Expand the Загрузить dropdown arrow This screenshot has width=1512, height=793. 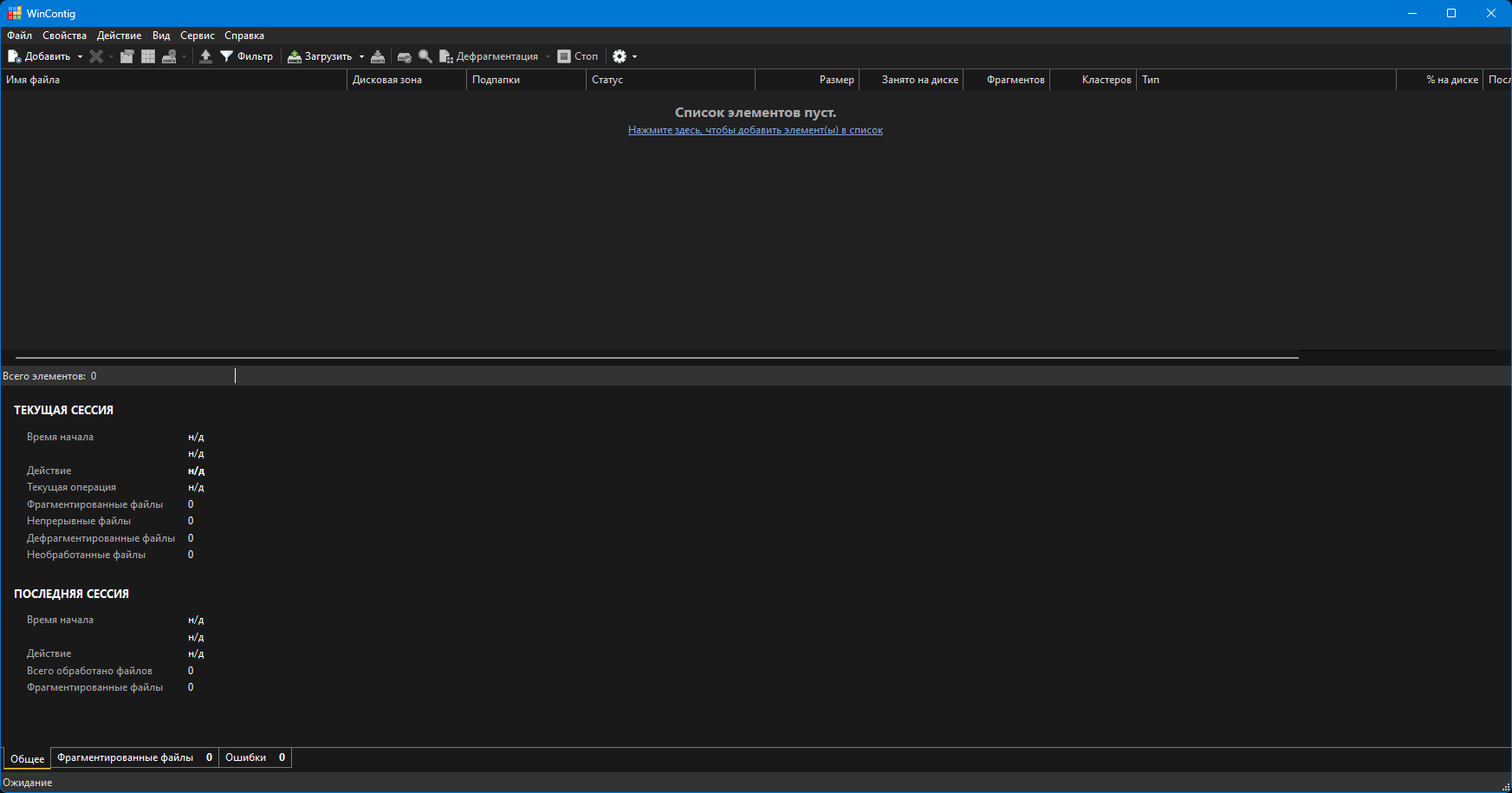[x=361, y=56]
